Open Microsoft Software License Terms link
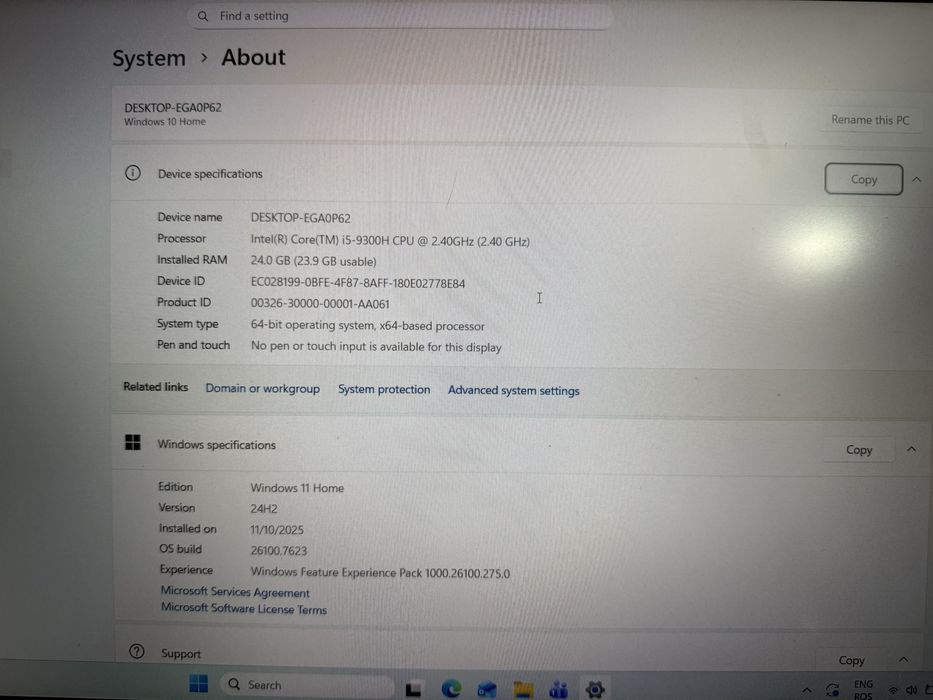 (x=244, y=608)
